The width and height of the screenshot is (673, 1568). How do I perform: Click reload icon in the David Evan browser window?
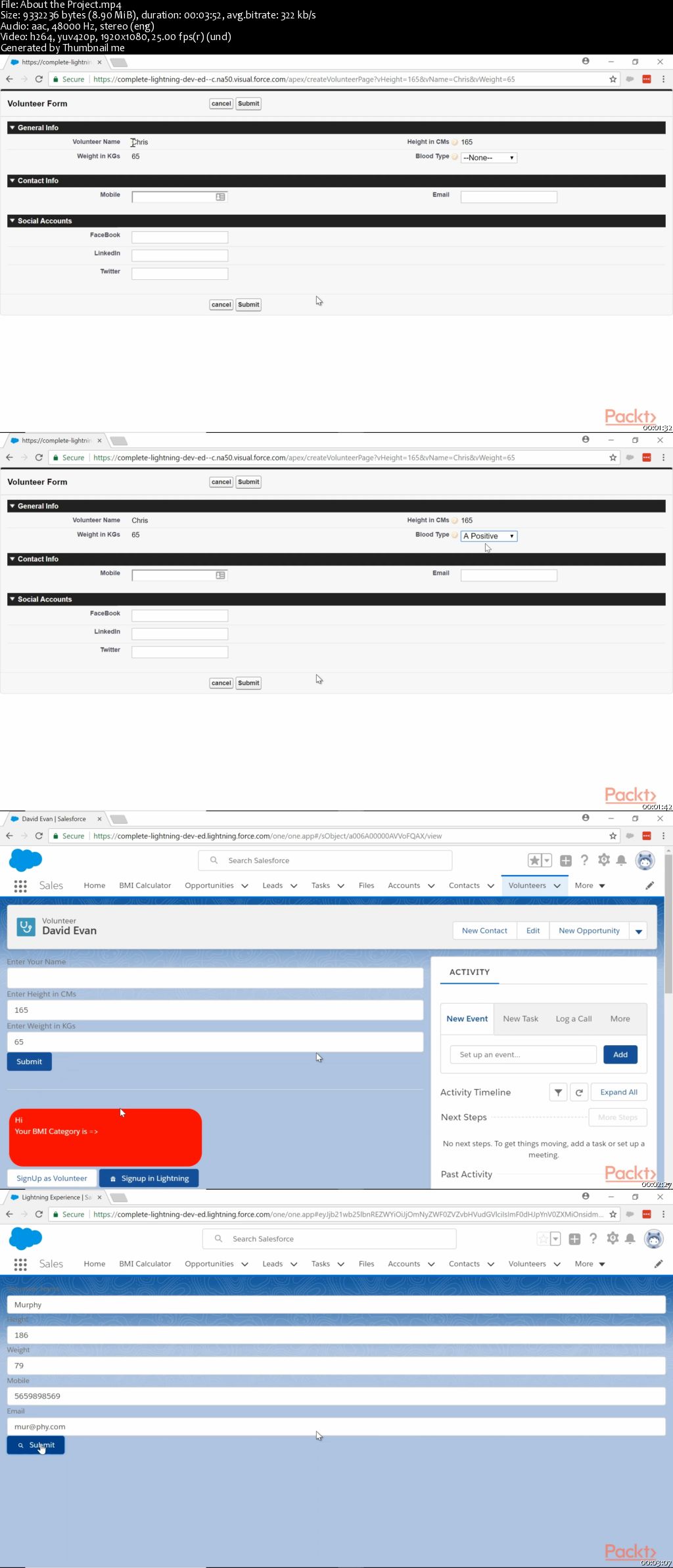coord(39,836)
